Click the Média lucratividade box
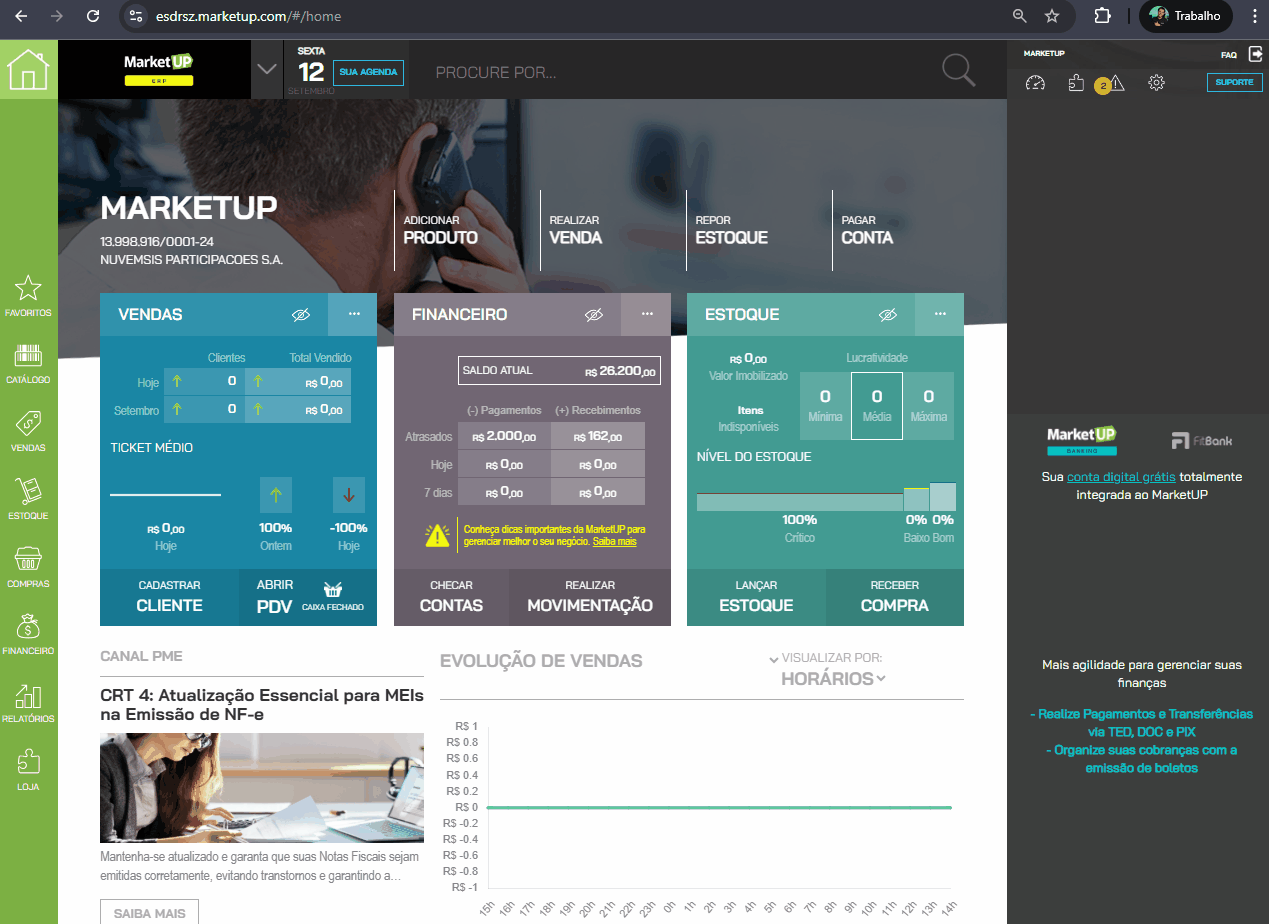 [877, 406]
